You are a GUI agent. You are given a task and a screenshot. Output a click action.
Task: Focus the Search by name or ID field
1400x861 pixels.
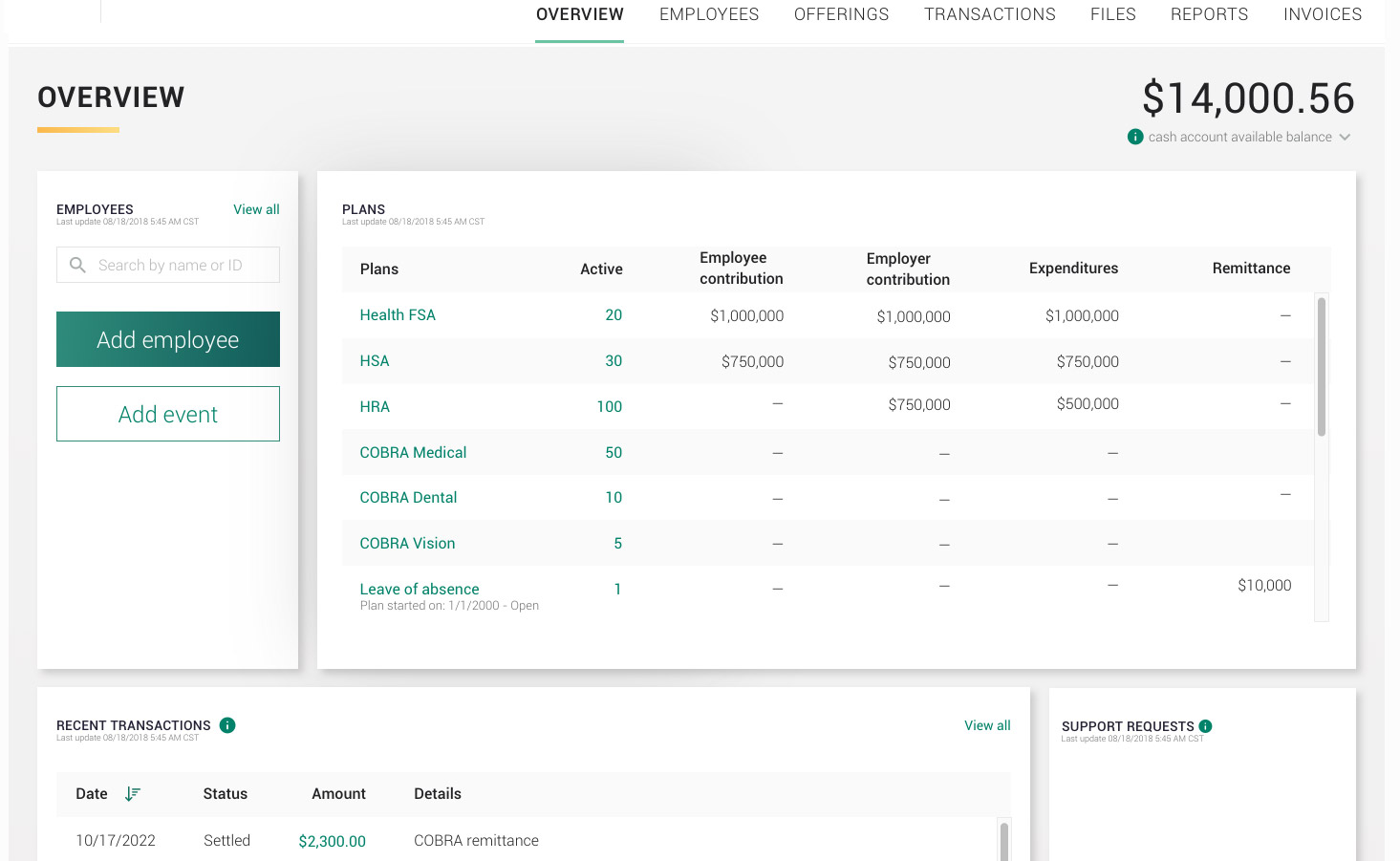[168, 265]
